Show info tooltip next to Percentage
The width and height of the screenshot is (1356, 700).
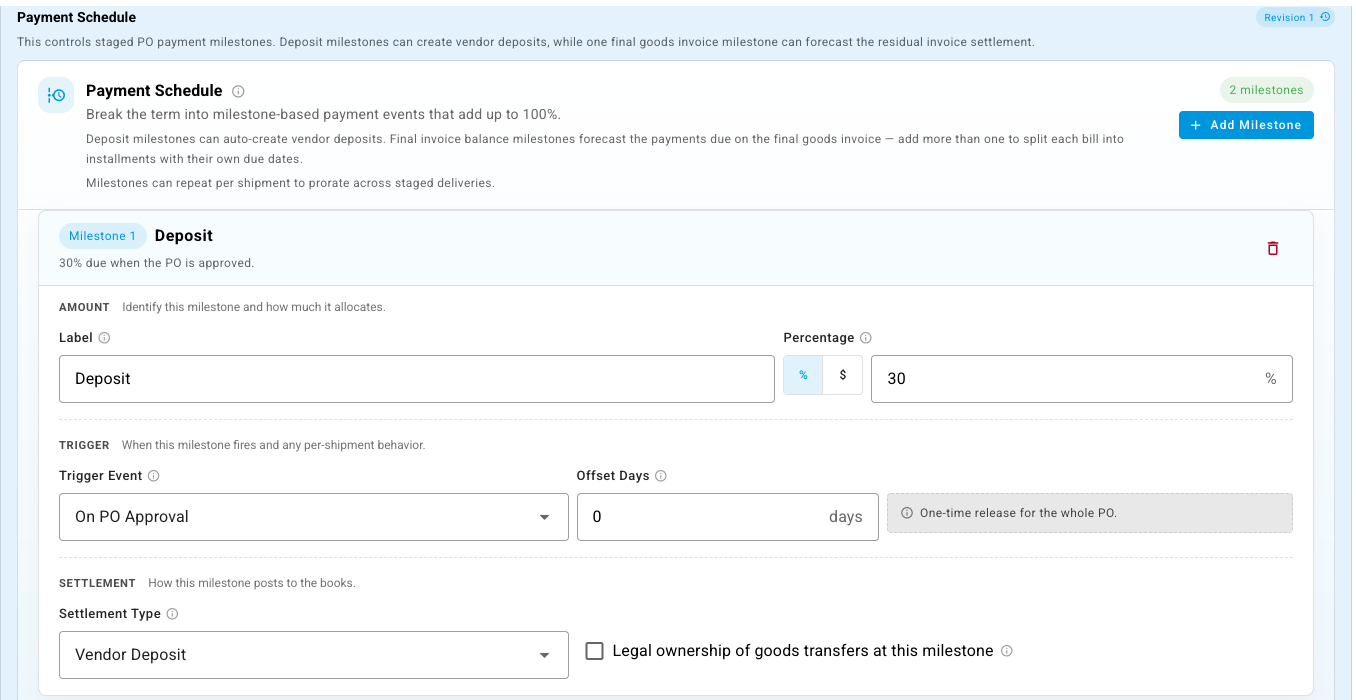point(866,338)
